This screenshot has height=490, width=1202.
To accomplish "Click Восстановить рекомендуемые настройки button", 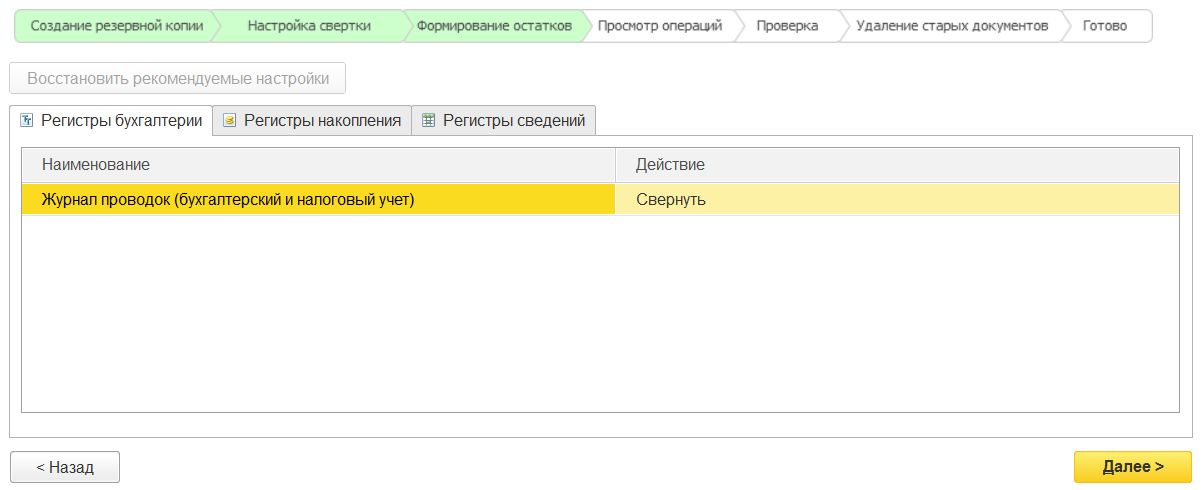I will pos(178,78).
